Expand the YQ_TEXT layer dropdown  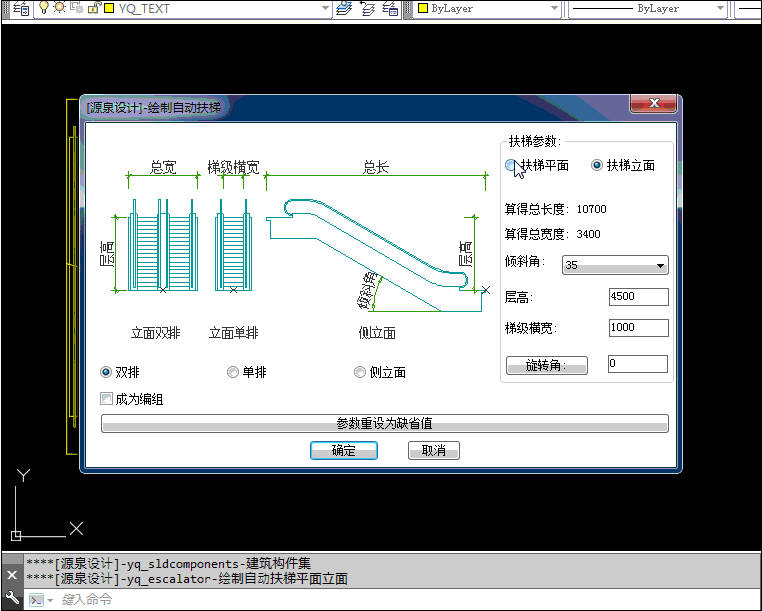click(325, 8)
